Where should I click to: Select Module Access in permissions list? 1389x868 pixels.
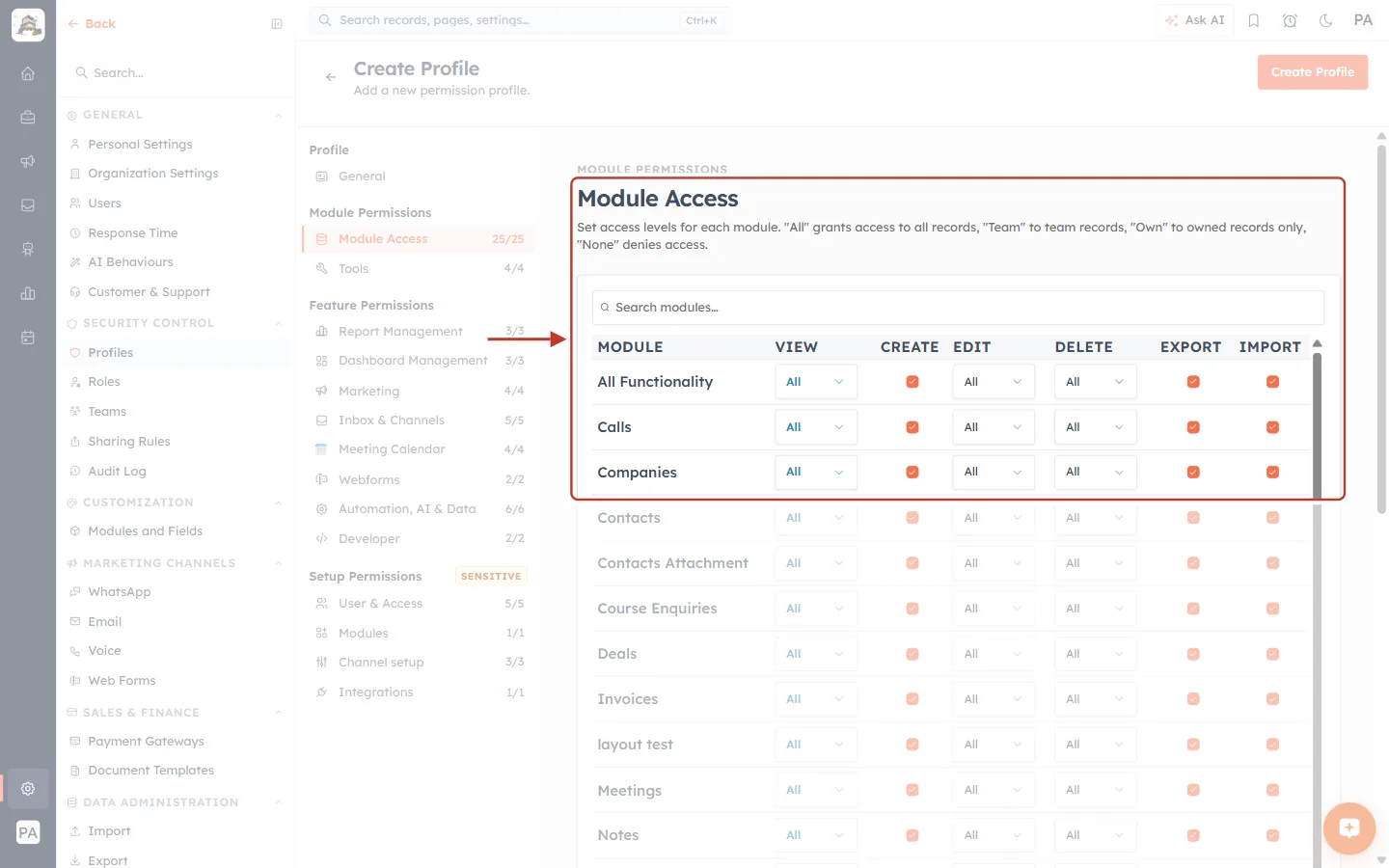419,239
